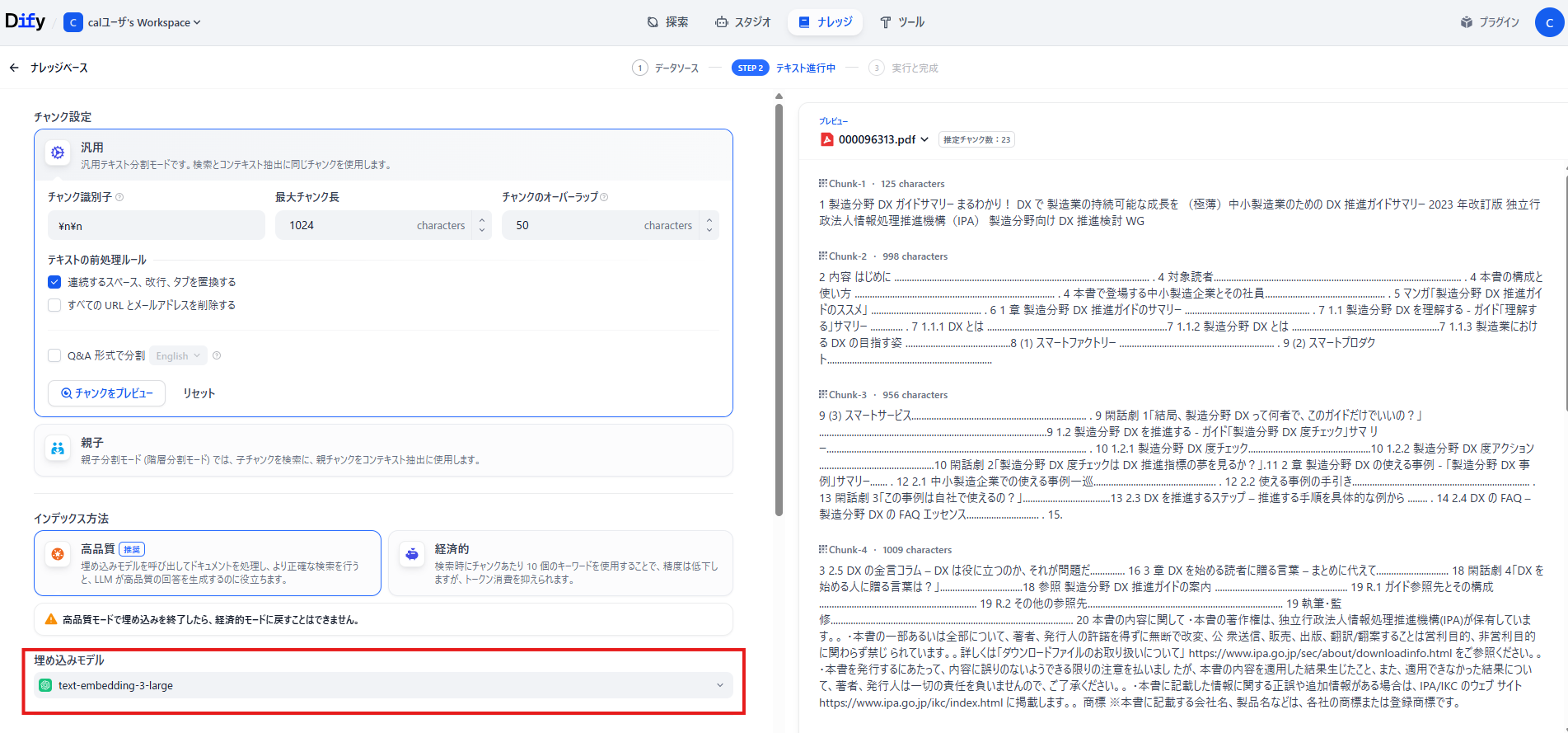
Task: Click STEP 2 テキスト進行中 indicator
Action: pyautogui.click(x=784, y=68)
